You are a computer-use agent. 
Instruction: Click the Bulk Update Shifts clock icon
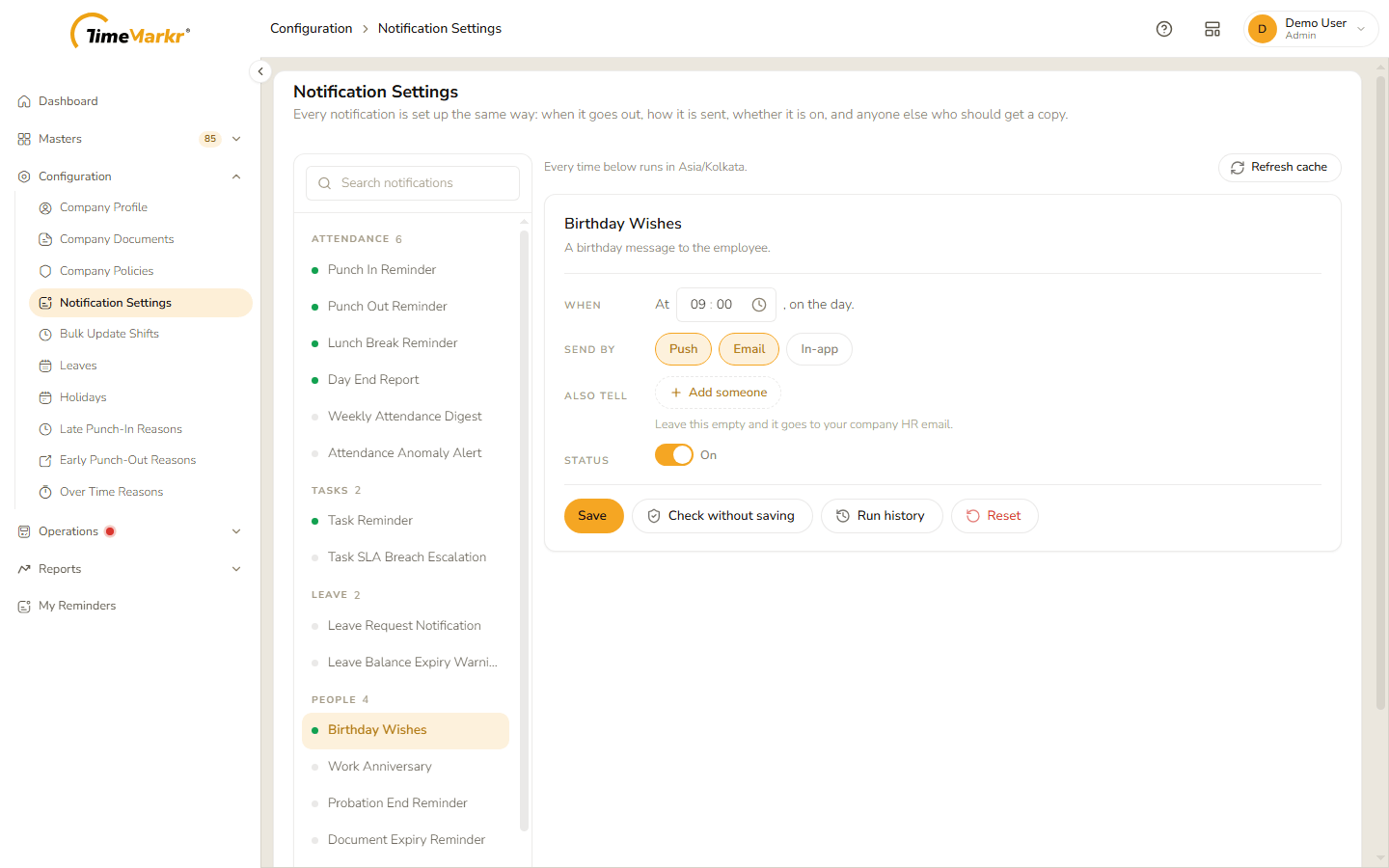point(45,334)
